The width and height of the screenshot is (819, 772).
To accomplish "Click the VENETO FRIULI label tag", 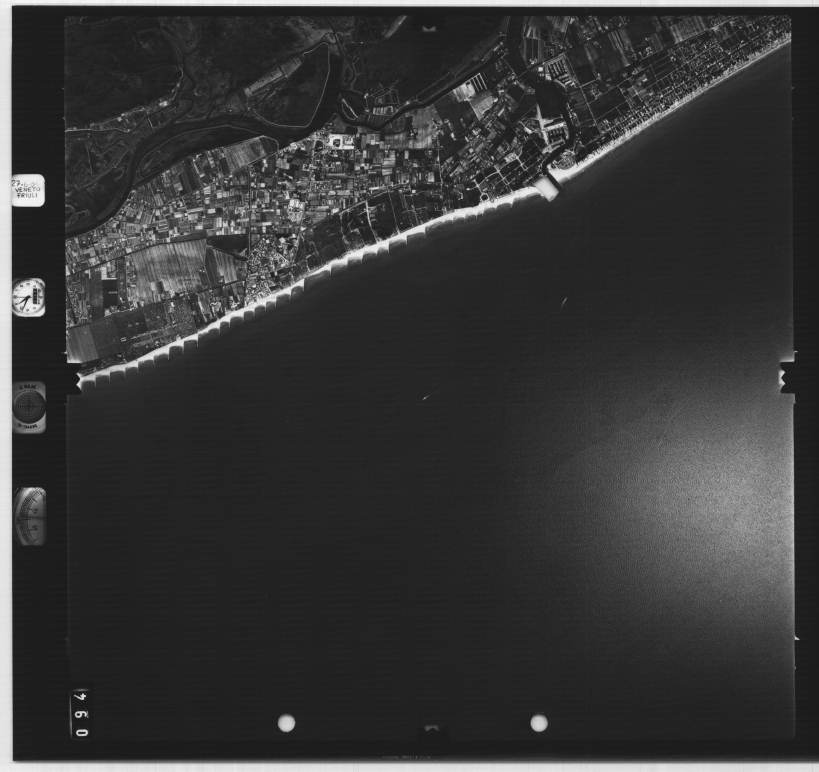I will coord(28,190).
